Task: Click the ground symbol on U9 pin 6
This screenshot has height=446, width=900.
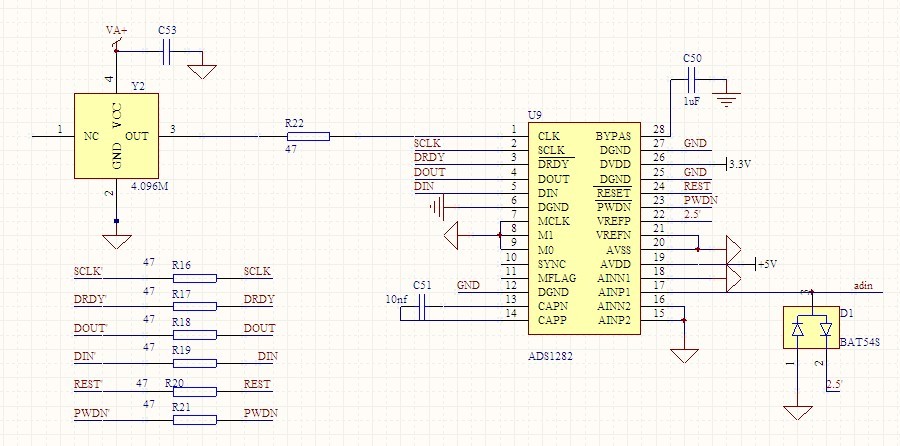Action: coord(439,207)
